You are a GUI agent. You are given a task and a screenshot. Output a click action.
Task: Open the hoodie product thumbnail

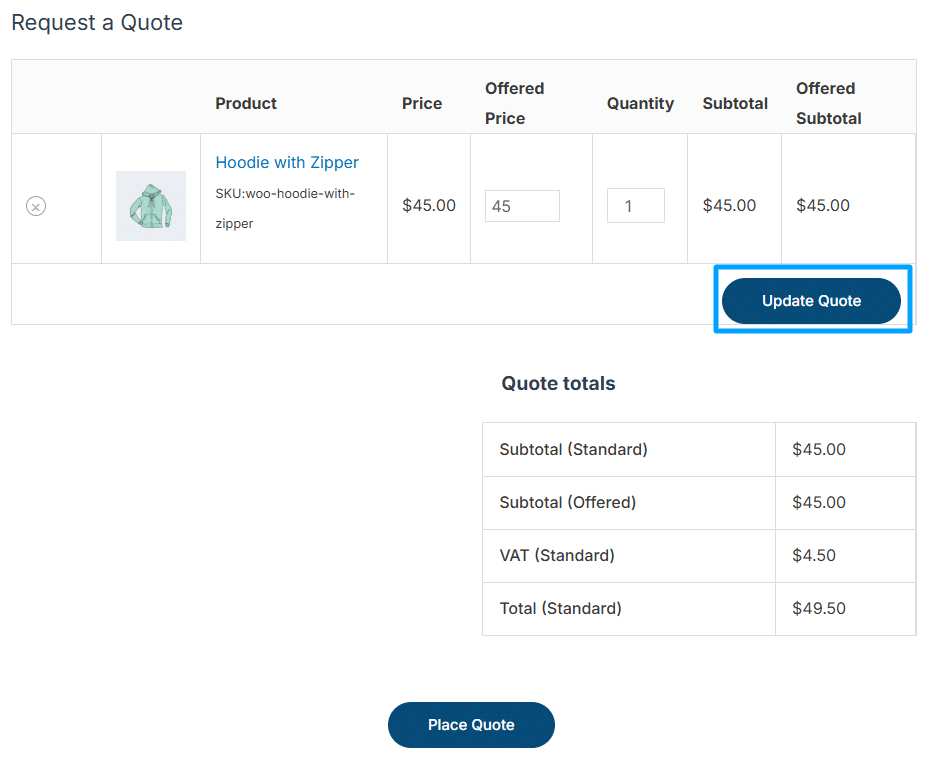(x=151, y=206)
